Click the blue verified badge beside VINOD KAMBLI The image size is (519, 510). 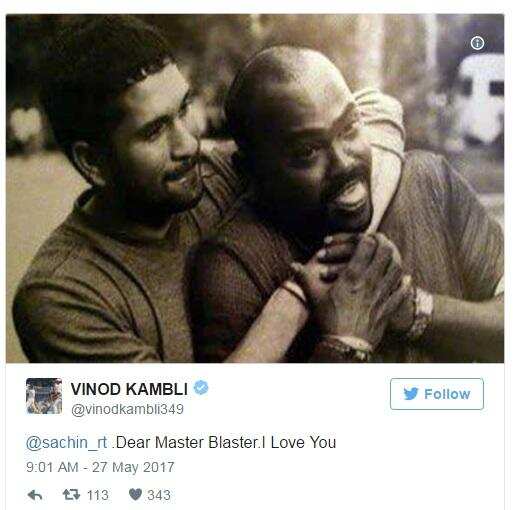click(x=201, y=388)
